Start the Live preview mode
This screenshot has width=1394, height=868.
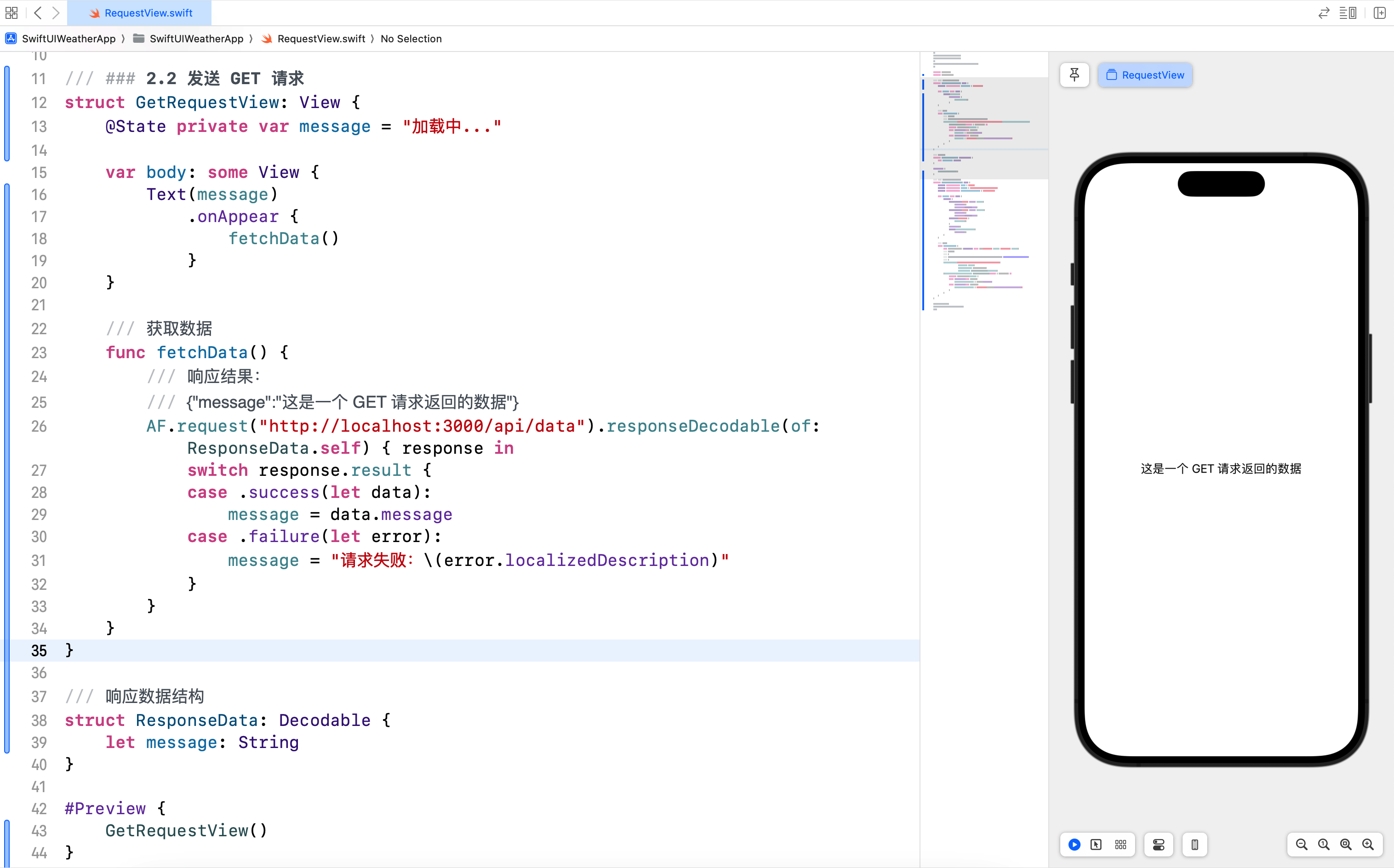point(1074,845)
